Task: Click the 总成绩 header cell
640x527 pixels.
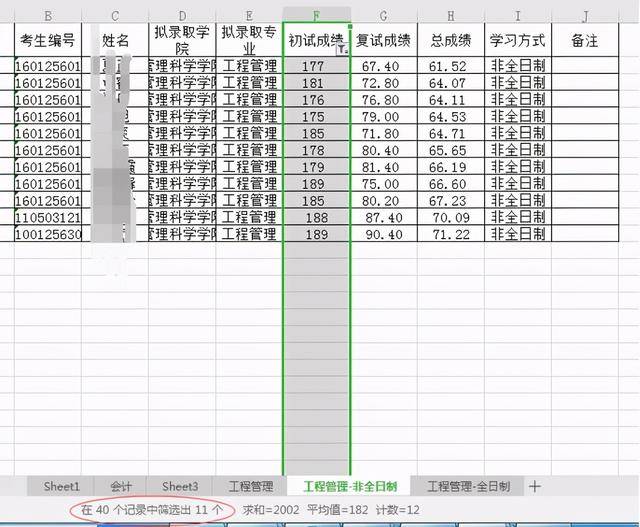Action: pyautogui.click(x=451, y=40)
